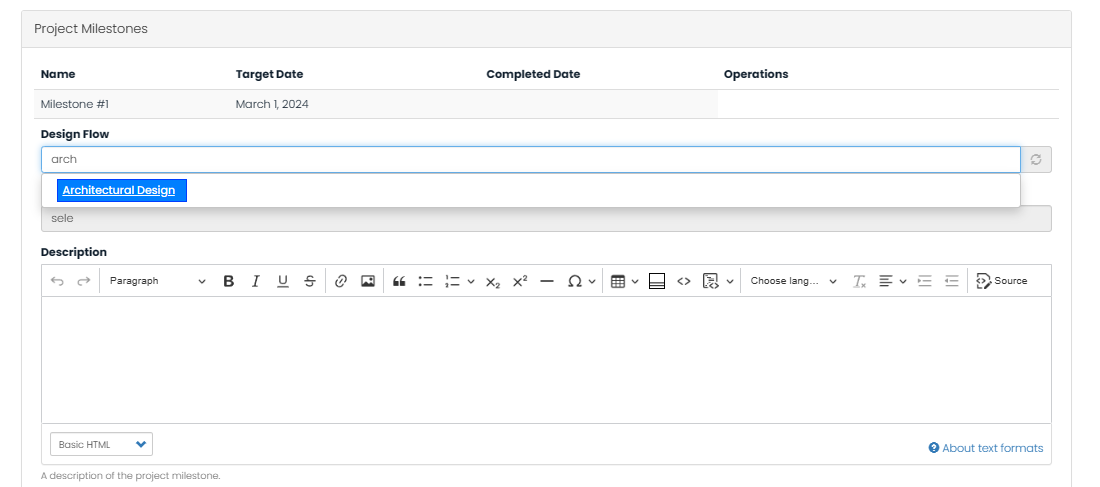Toggle bold formatting
The height and width of the screenshot is (487, 1100).
(228, 281)
